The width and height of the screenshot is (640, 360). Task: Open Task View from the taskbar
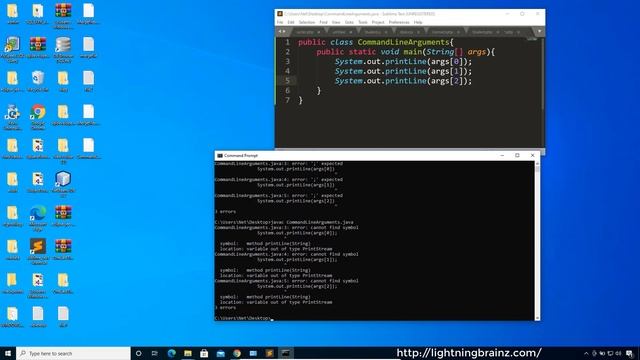pyautogui.click(x=155, y=353)
